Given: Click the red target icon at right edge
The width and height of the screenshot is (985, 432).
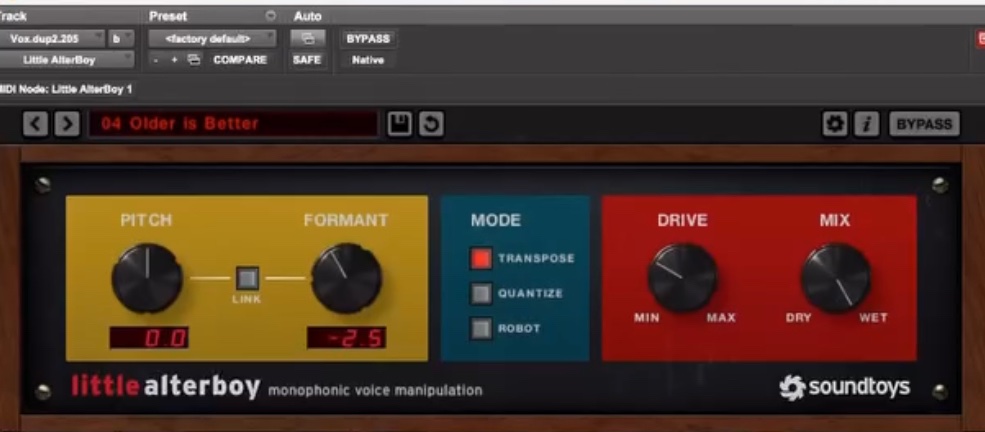Looking at the screenshot, I should coord(981,39).
